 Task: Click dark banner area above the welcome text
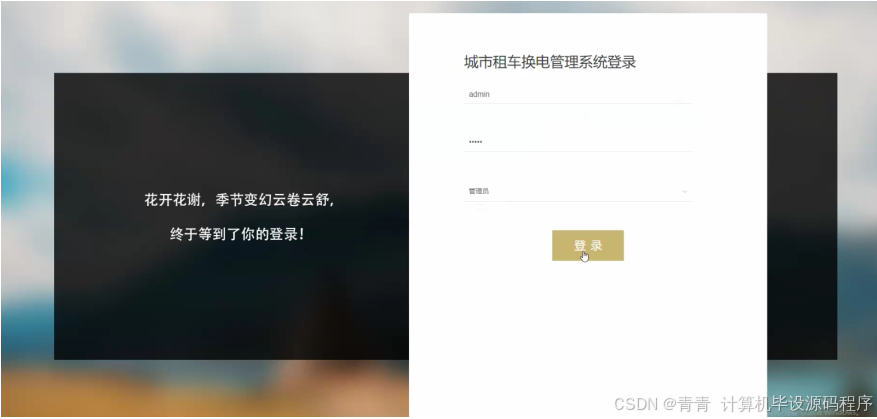[x=232, y=129]
